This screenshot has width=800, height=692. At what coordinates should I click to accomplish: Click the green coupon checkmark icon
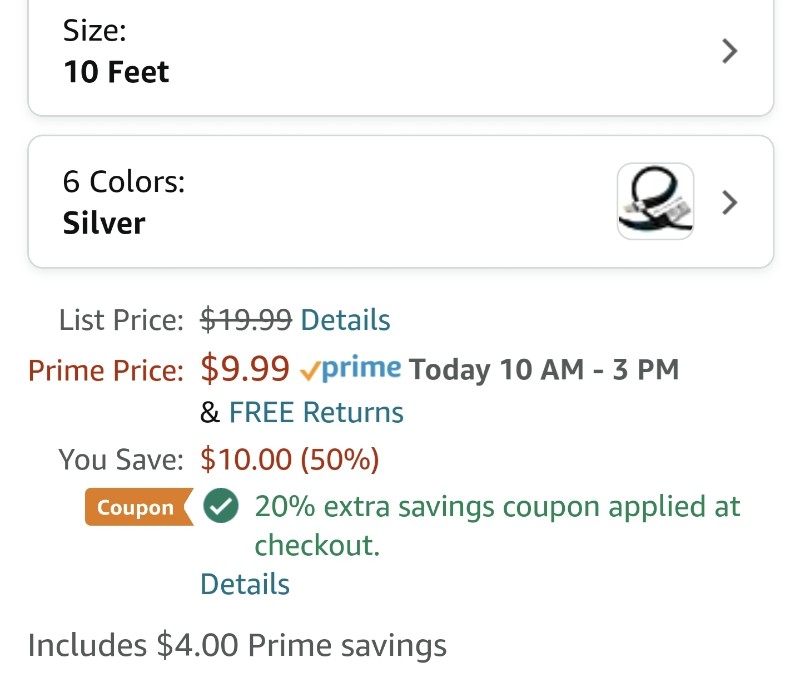tap(221, 506)
